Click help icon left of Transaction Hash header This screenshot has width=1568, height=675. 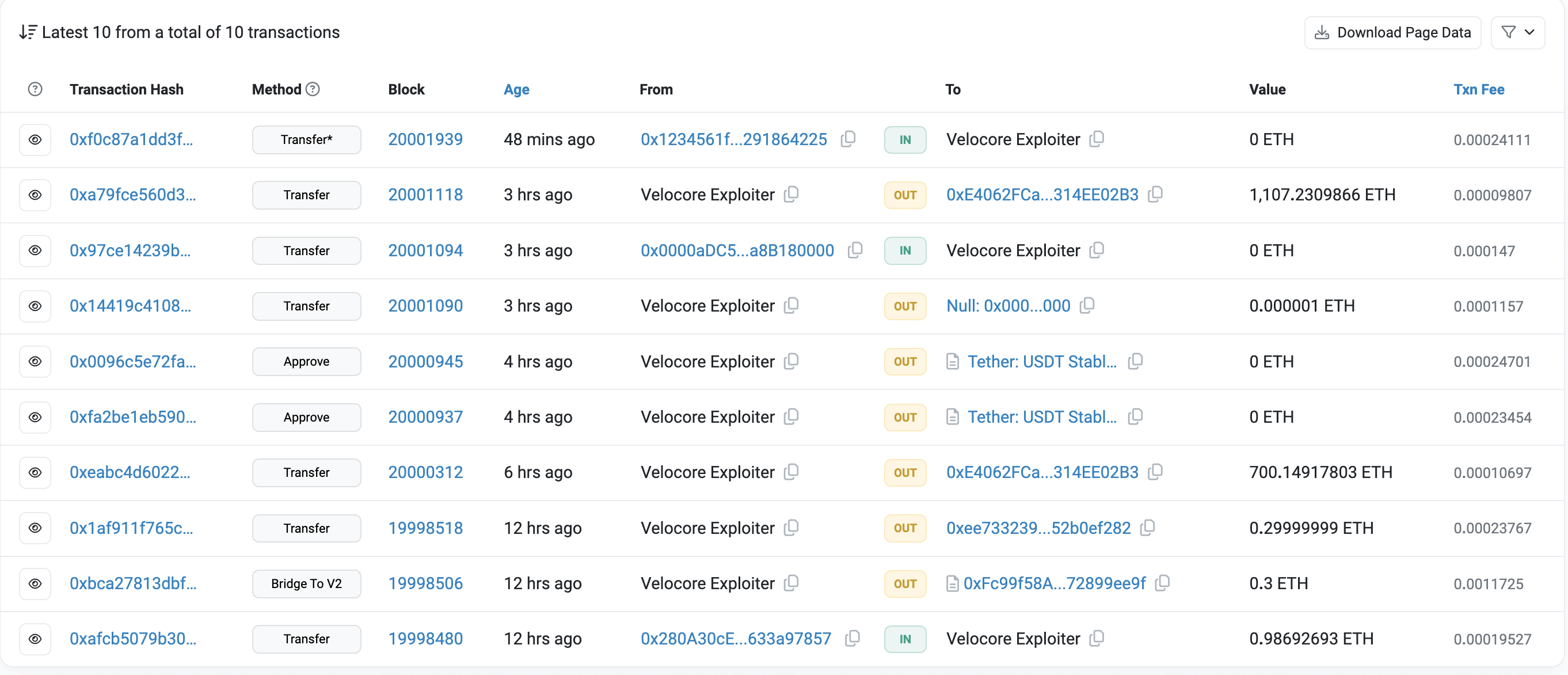click(35, 89)
